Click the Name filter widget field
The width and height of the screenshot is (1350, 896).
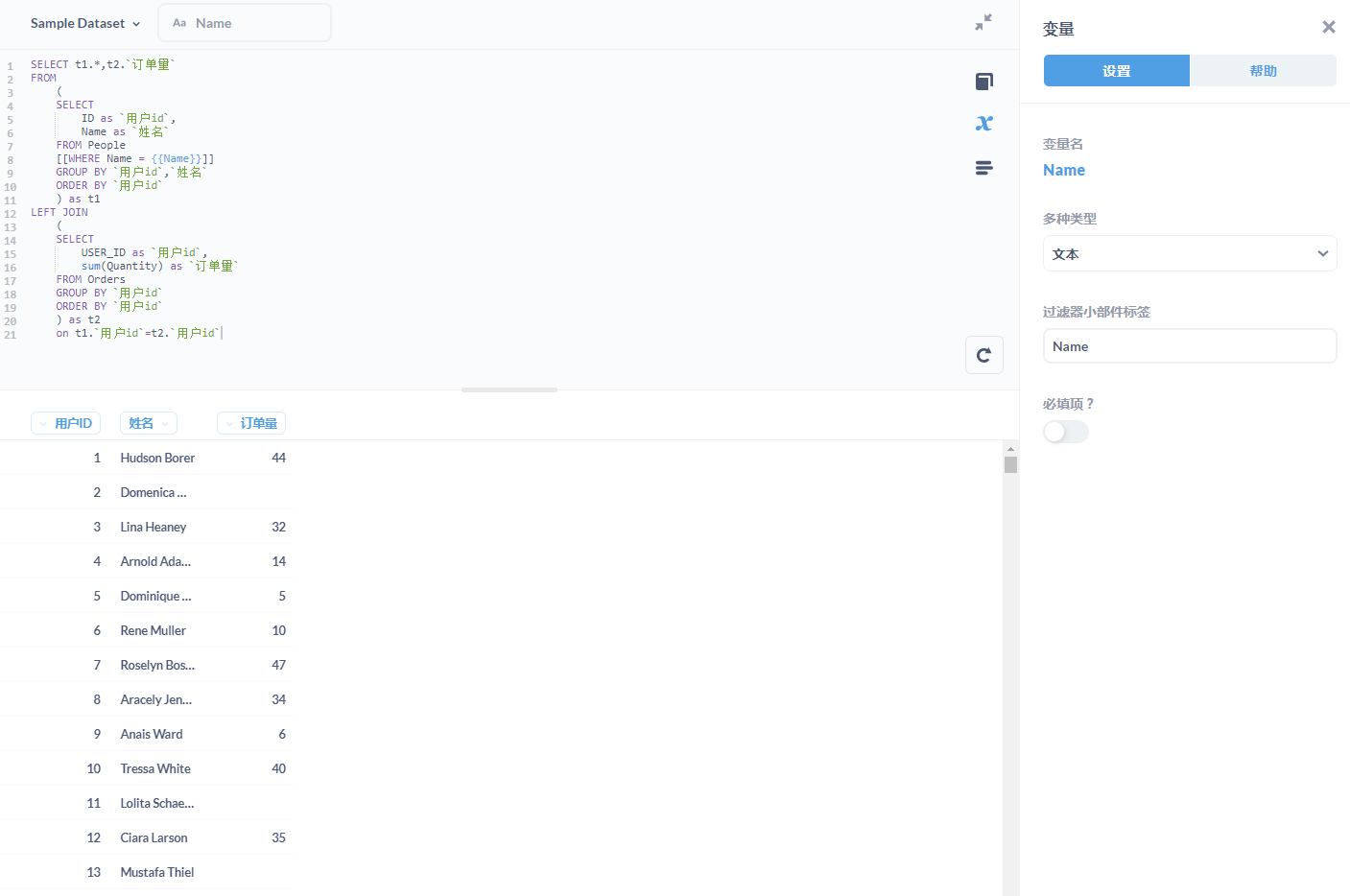click(x=245, y=23)
